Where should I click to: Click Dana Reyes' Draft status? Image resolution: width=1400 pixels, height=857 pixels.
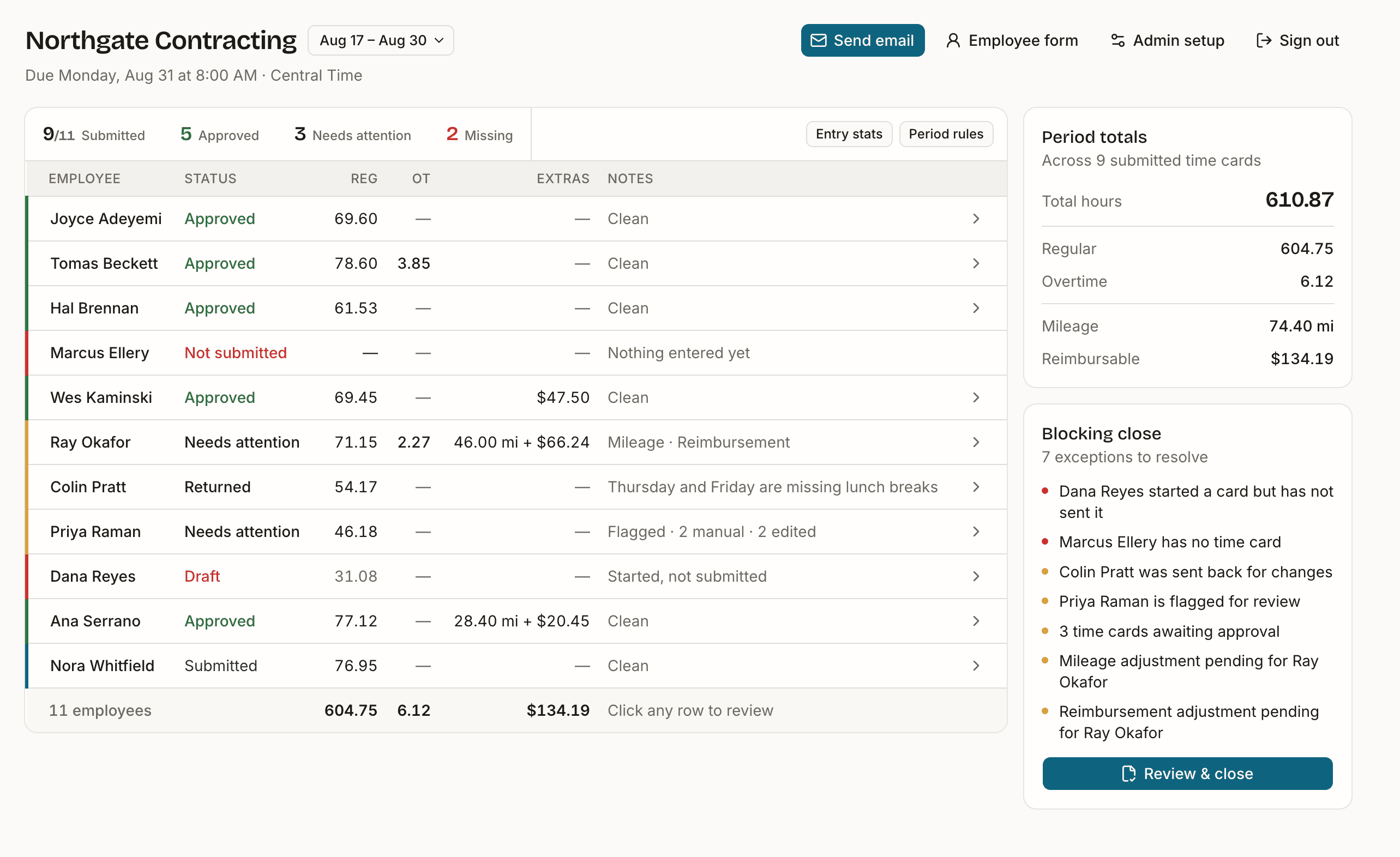(x=202, y=576)
